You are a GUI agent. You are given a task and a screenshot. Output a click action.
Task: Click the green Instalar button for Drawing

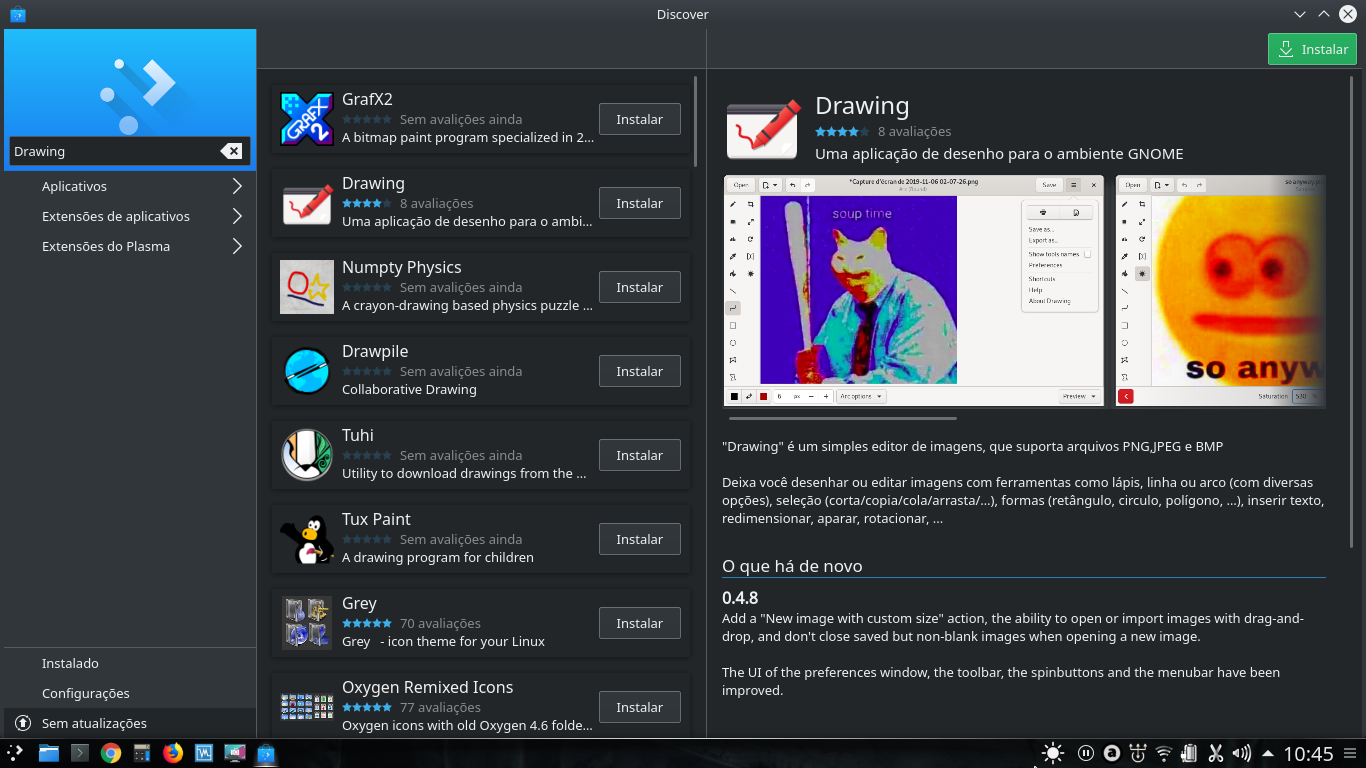[x=1312, y=48]
